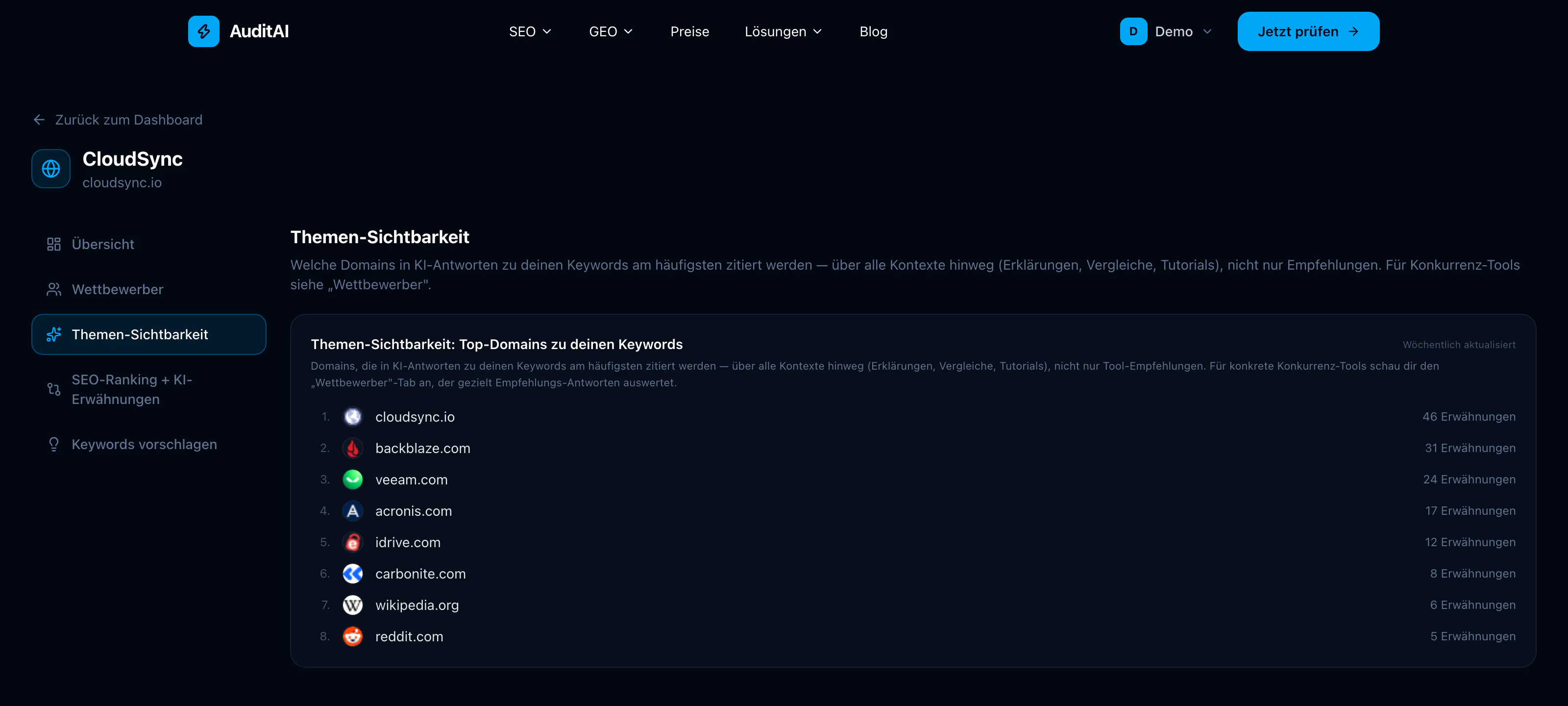Return via Zurück zum Dashboard link

coord(118,120)
